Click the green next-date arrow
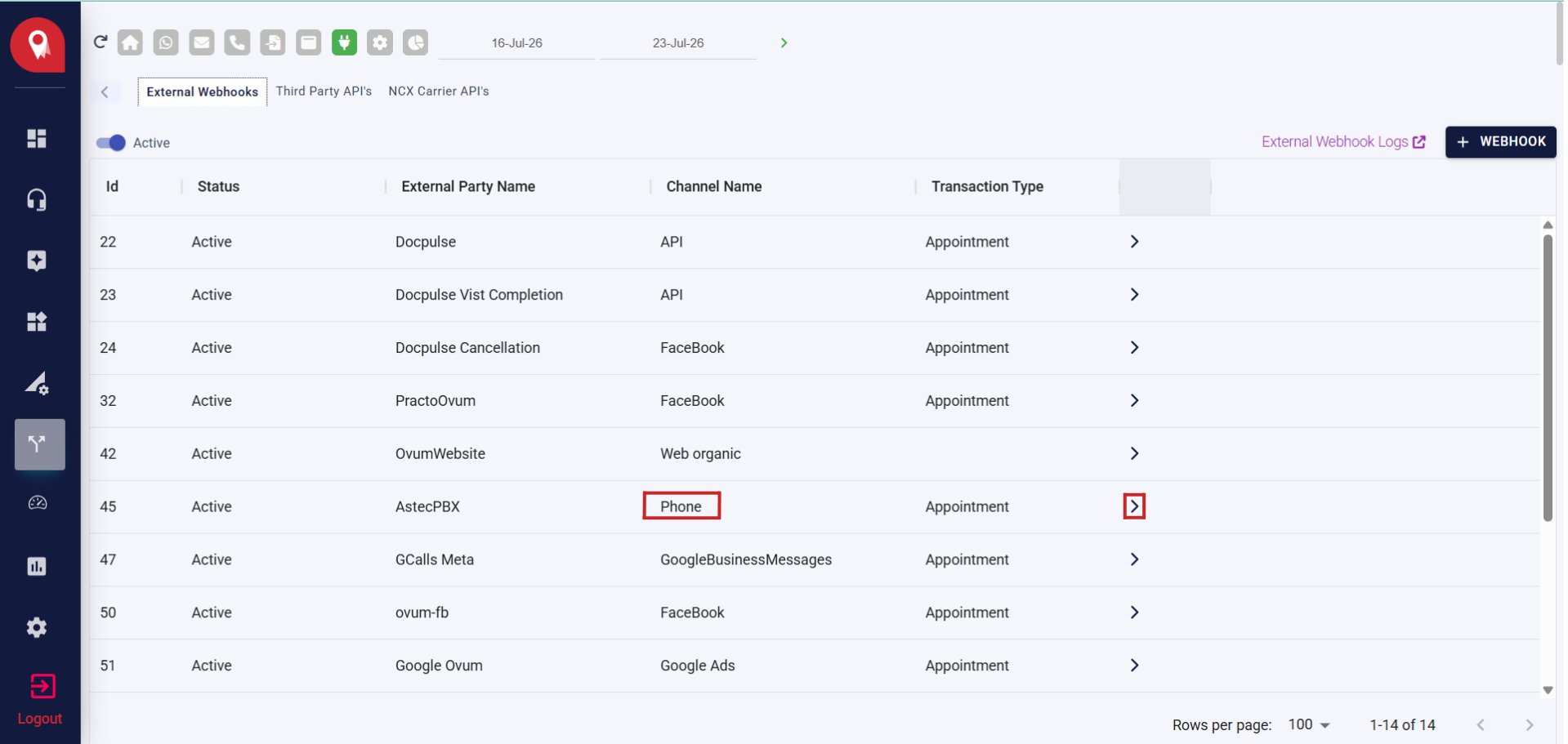Viewport: 1568px width, 744px height. (784, 42)
